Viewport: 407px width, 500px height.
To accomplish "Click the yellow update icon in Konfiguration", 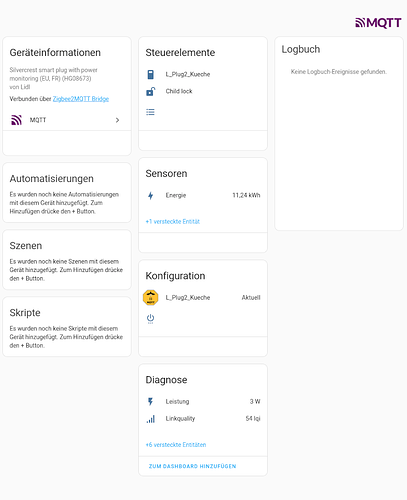I will pos(151,298).
